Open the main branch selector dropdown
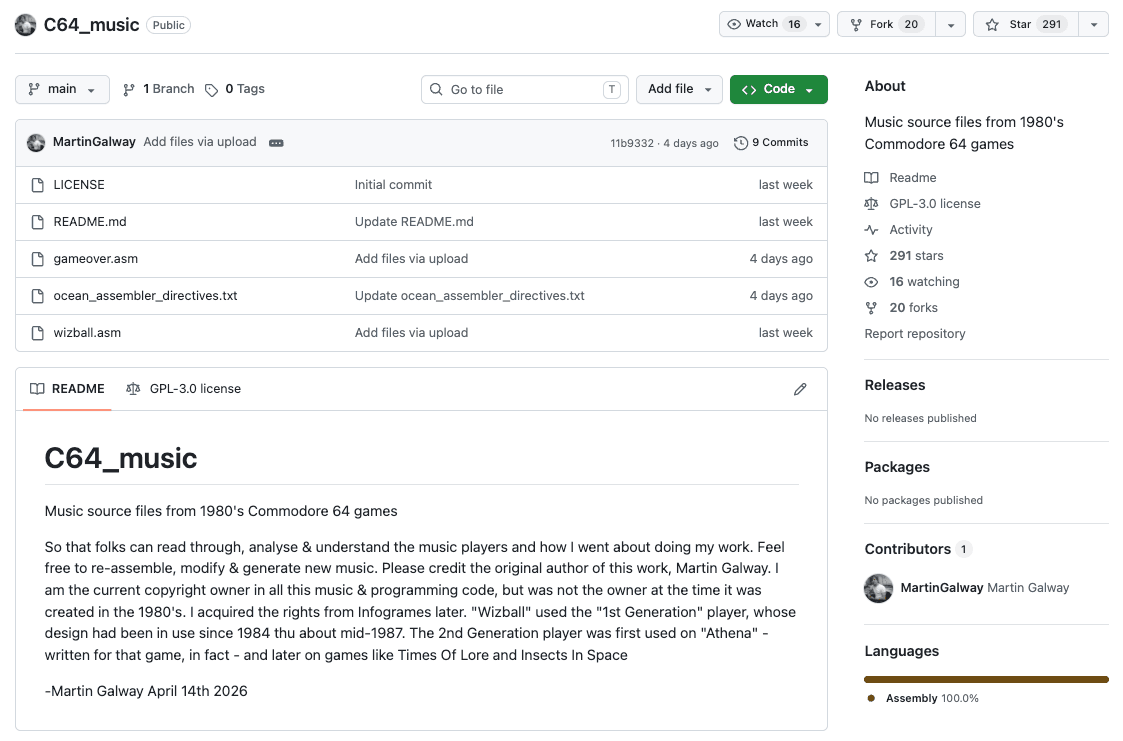 (x=62, y=89)
